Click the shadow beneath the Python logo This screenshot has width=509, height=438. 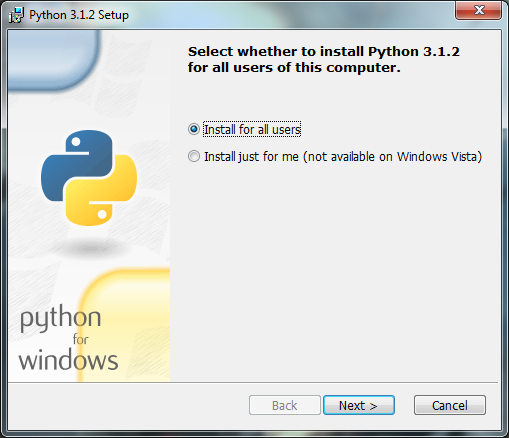point(90,248)
